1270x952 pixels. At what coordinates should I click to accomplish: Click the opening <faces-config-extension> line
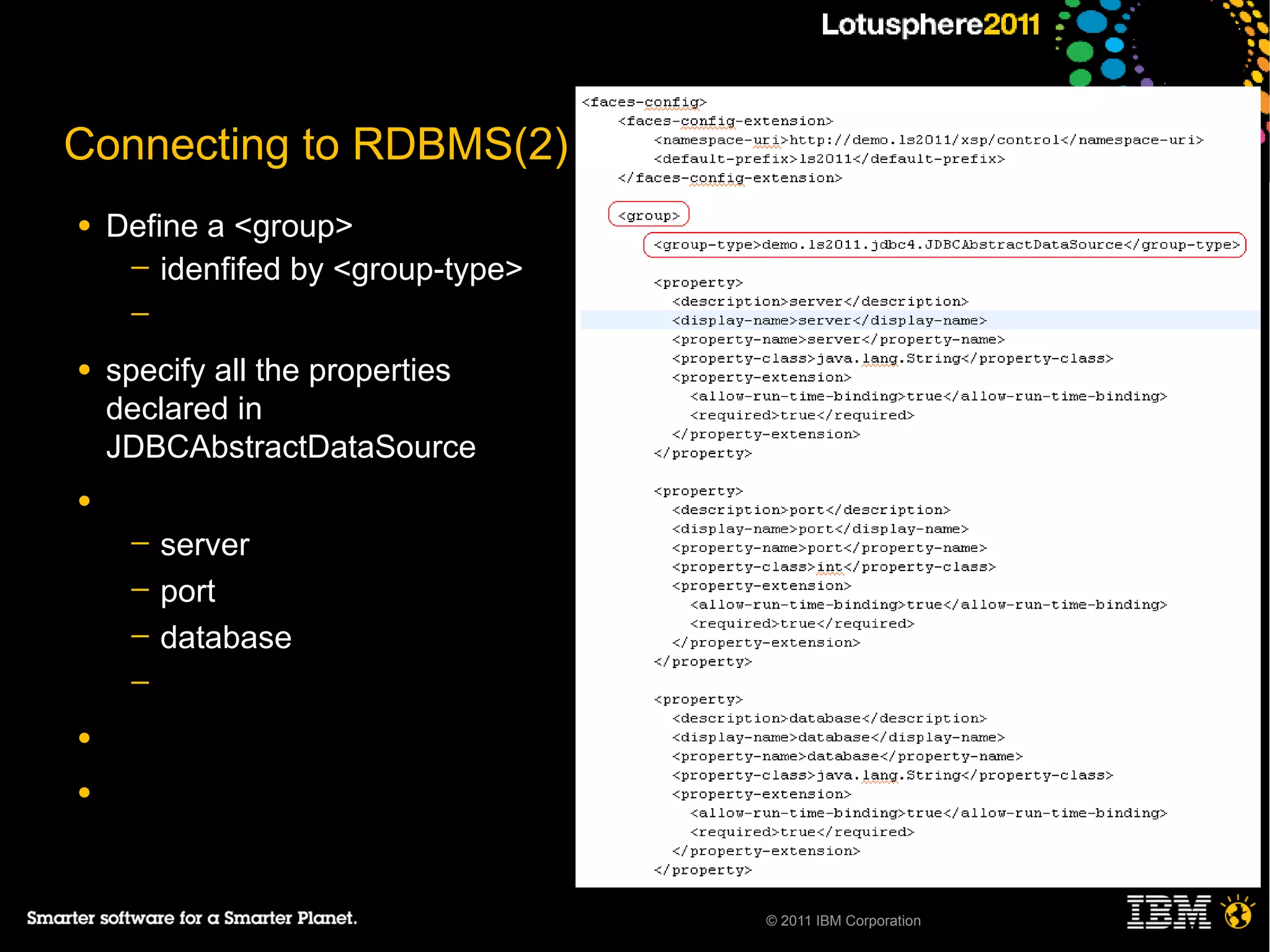click(x=726, y=121)
